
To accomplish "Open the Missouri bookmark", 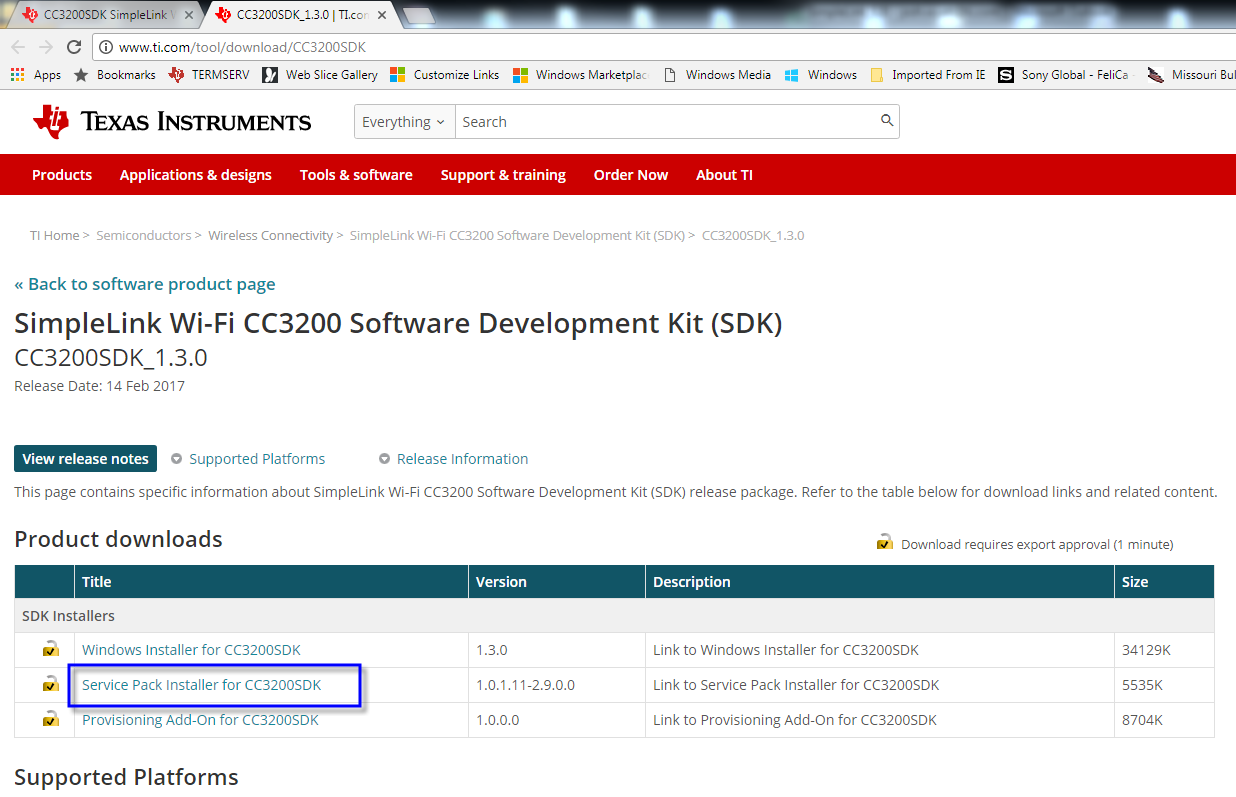I will point(1191,75).
